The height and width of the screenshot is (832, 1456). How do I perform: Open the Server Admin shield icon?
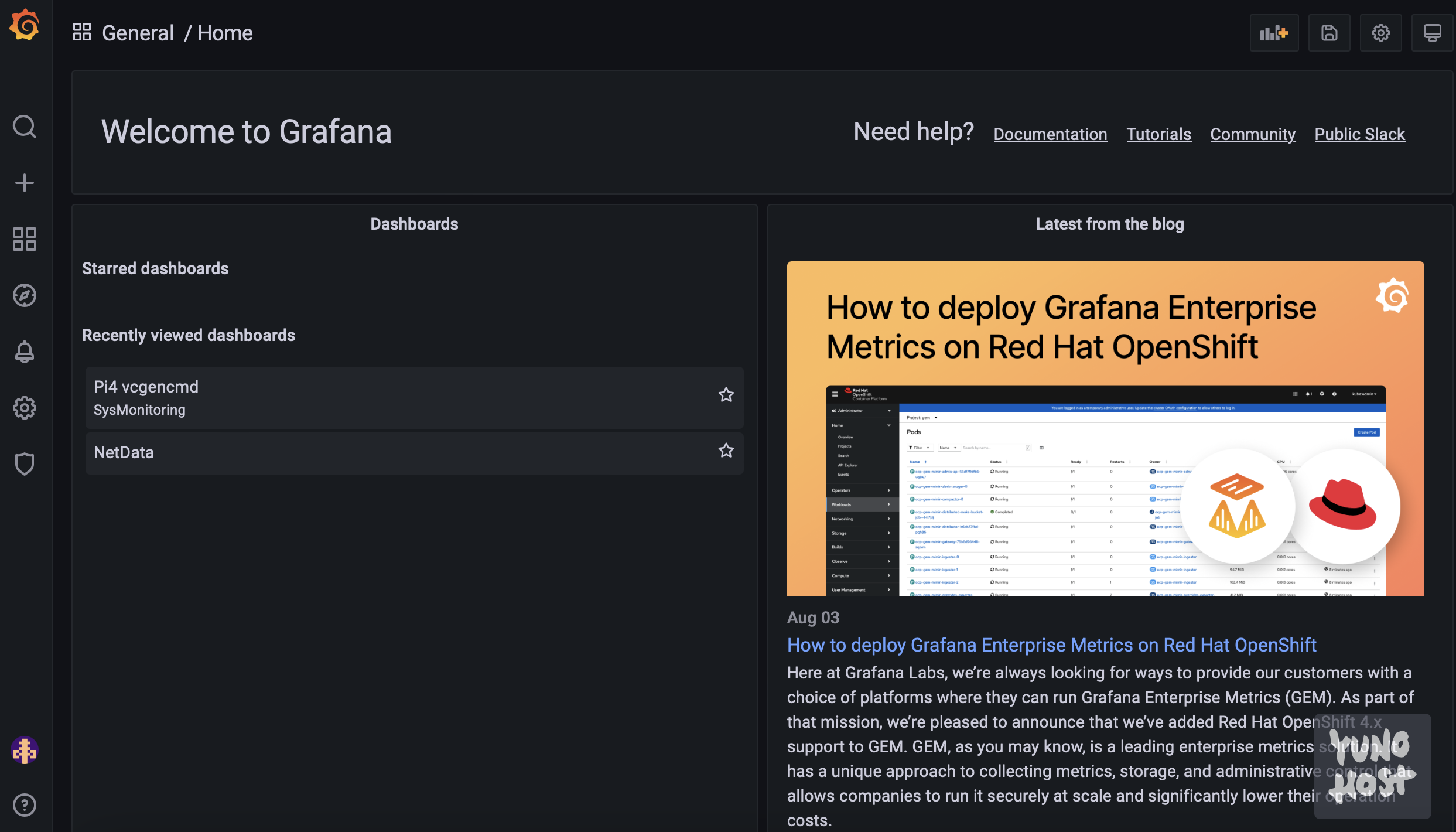click(25, 464)
